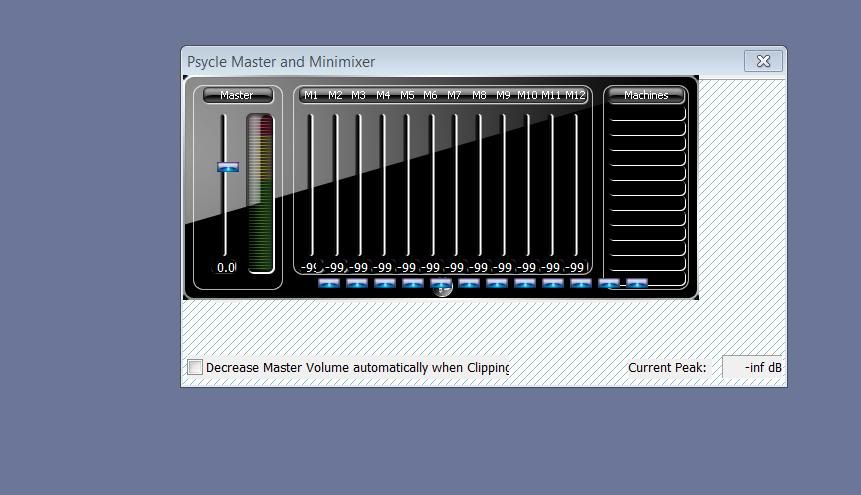The width and height of the screenshot is (861, 495).
Task: Click the M3 channel label
Action: click(359, 95)
